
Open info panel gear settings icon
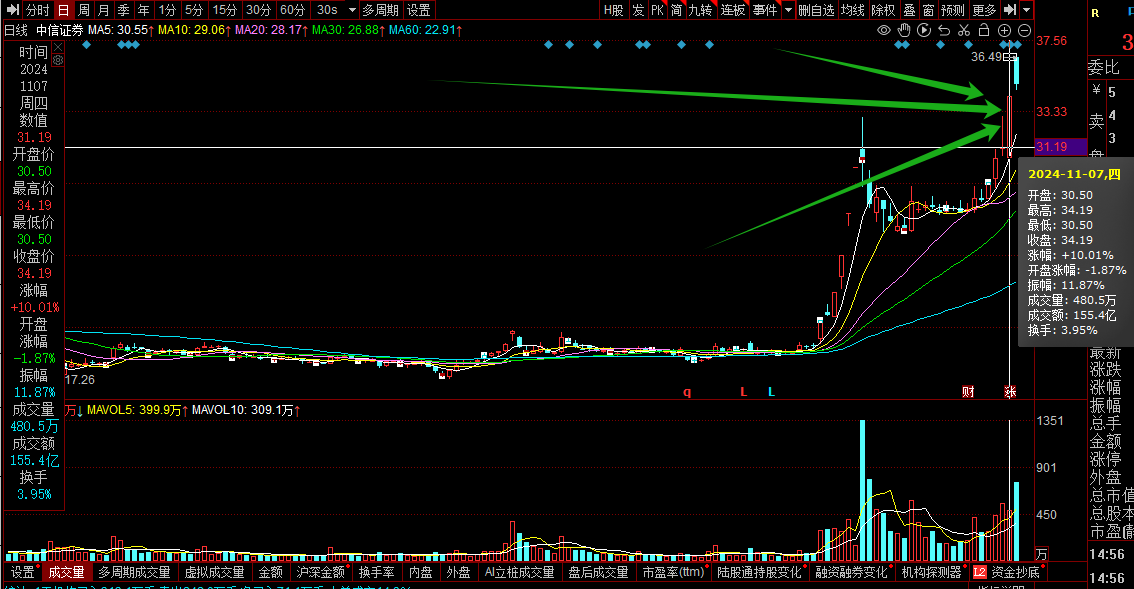click(x=58, y=61)
